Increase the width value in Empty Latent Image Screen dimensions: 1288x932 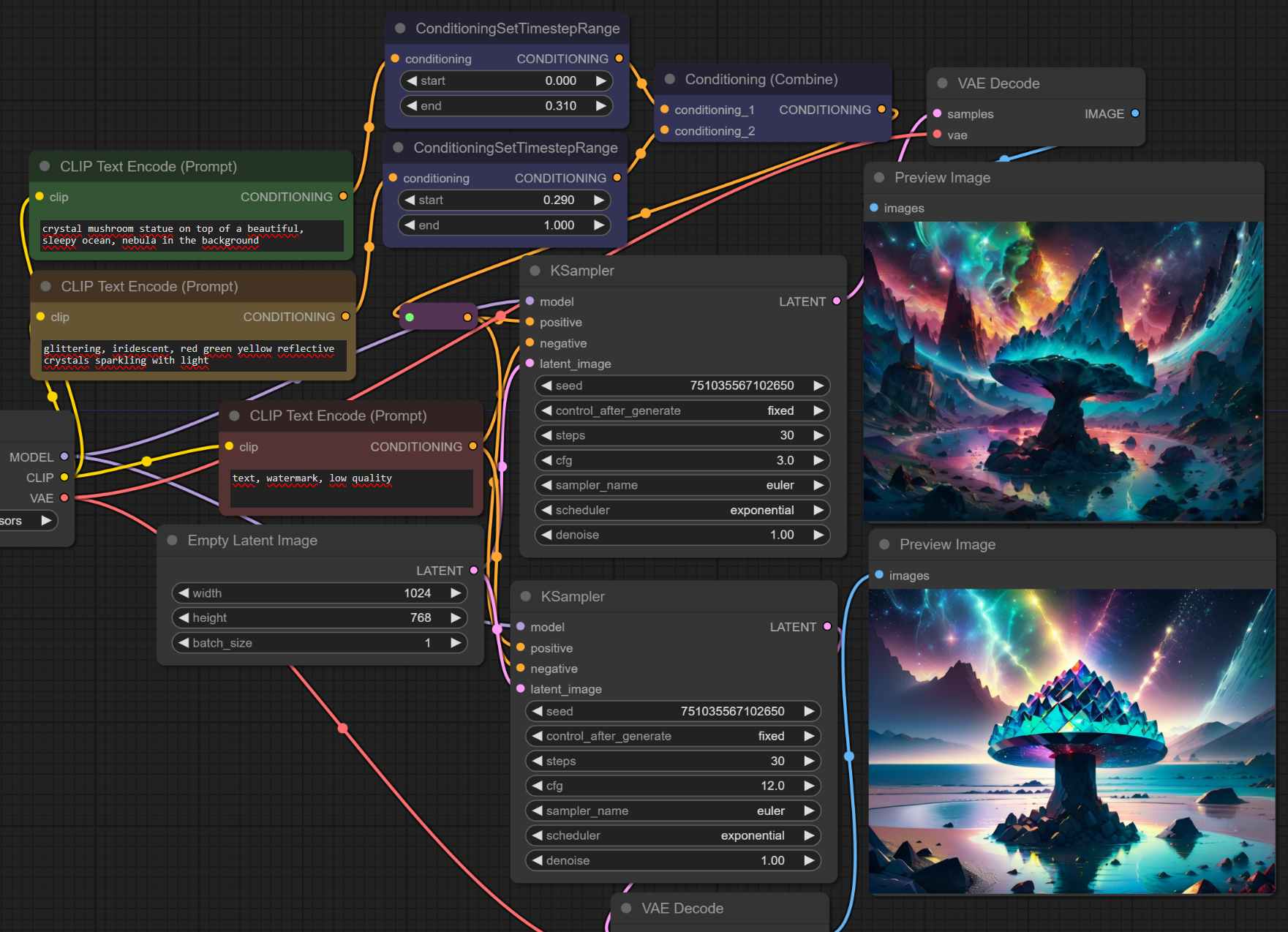pos(456,593)
